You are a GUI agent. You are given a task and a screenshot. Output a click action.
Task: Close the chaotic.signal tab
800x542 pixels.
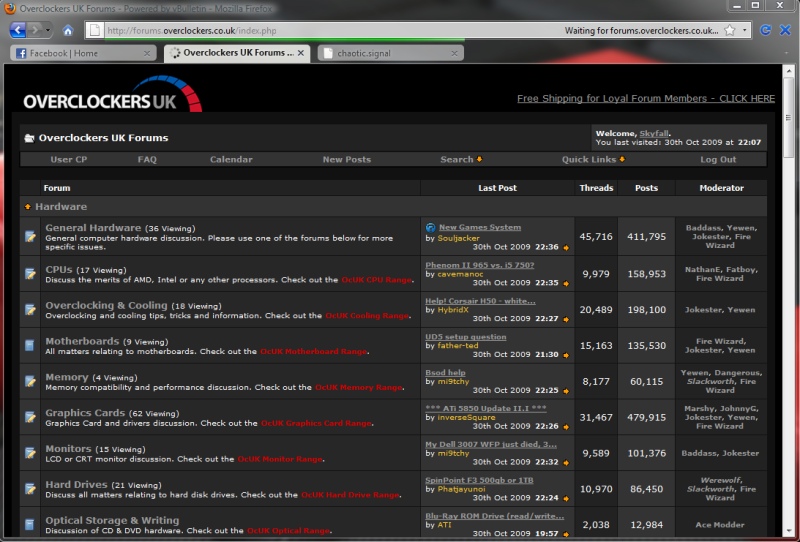[454, 53]
